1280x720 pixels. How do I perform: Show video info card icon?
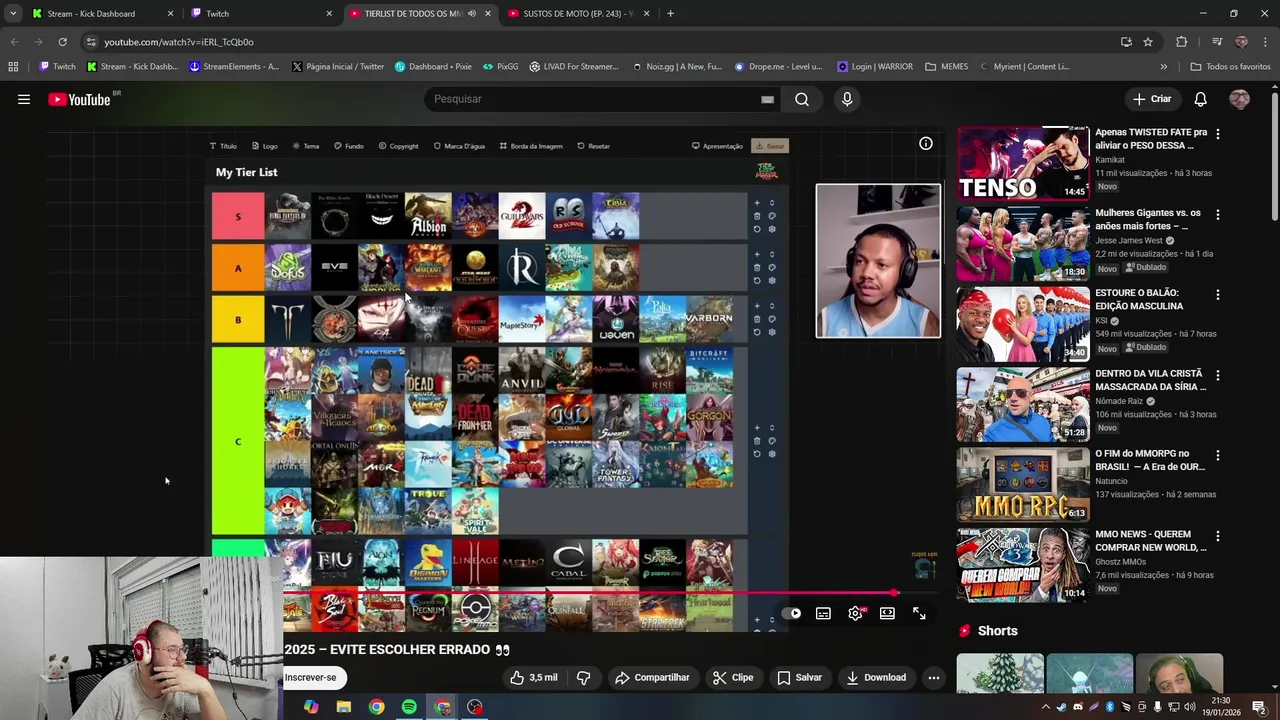pyautogui.click(x=926, y=143)
